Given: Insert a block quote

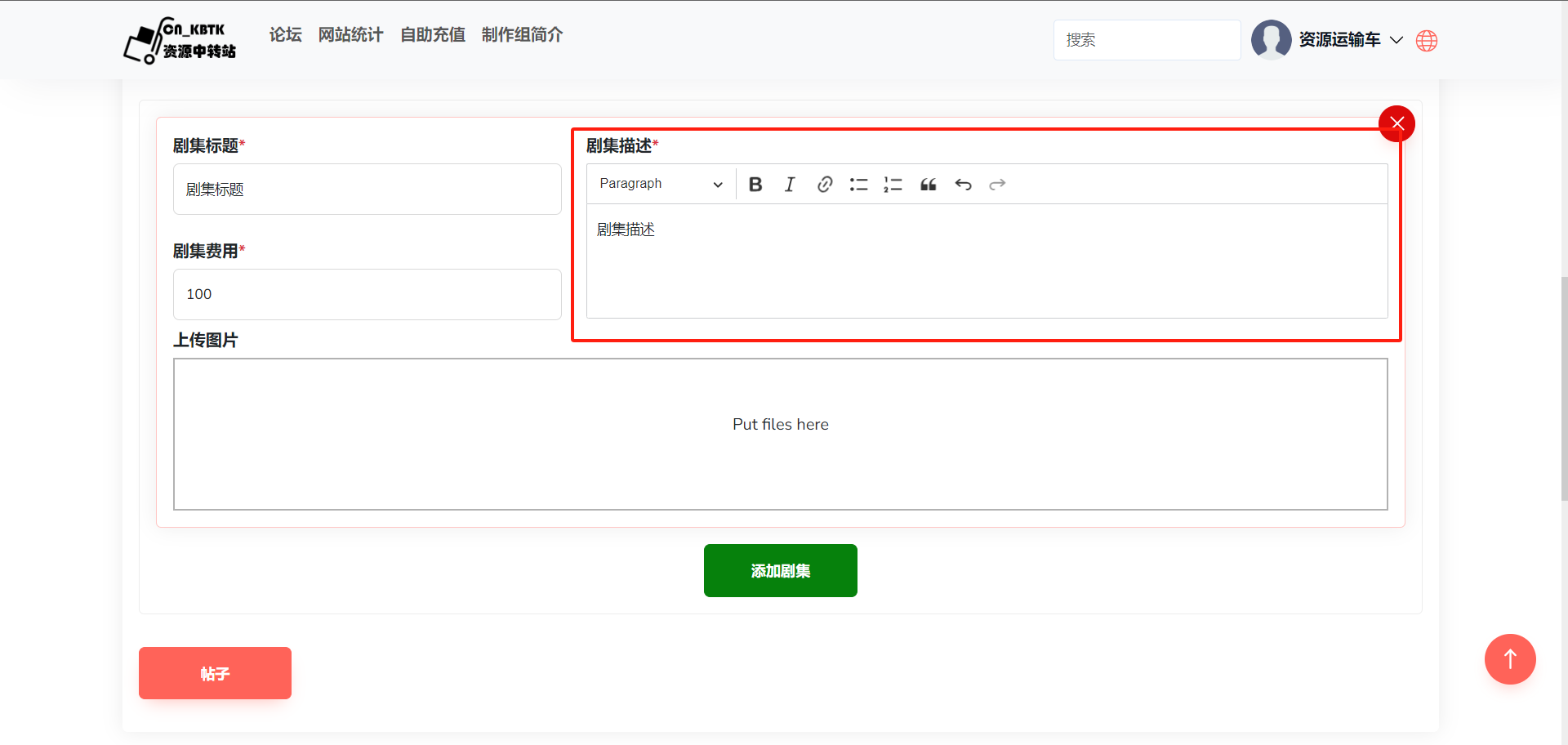Looking at the screenshot, I should 929,185.
